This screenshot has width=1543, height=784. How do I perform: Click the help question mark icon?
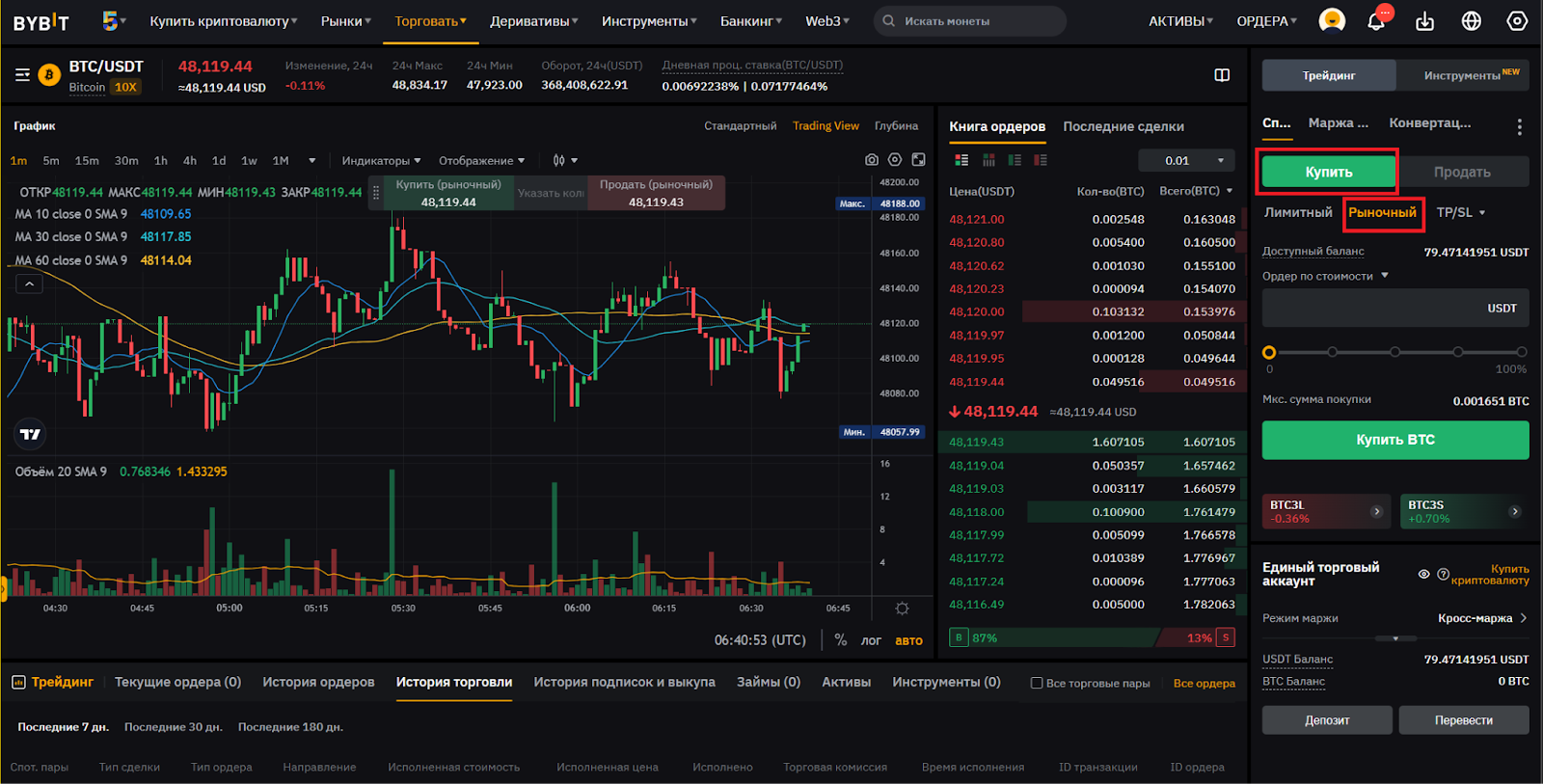(1444, 574)
